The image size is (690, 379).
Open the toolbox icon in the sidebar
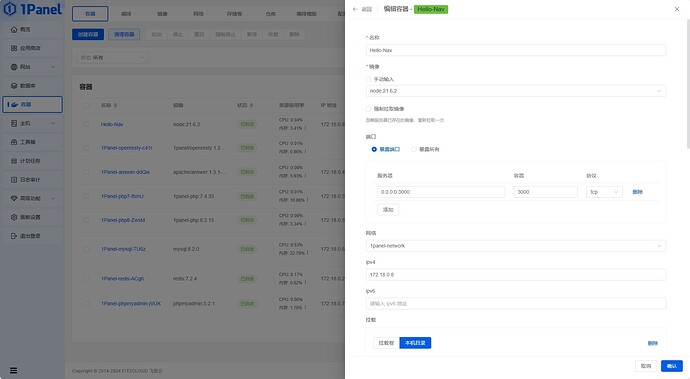coord(14,142)
